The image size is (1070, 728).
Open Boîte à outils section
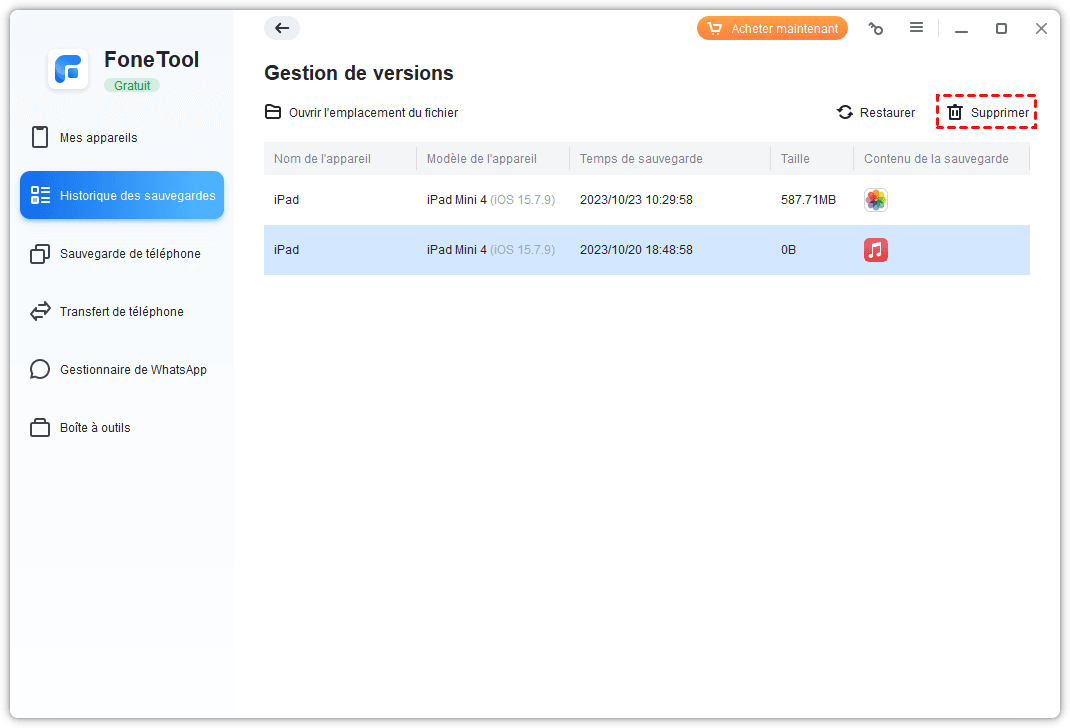tap(95, 428)
